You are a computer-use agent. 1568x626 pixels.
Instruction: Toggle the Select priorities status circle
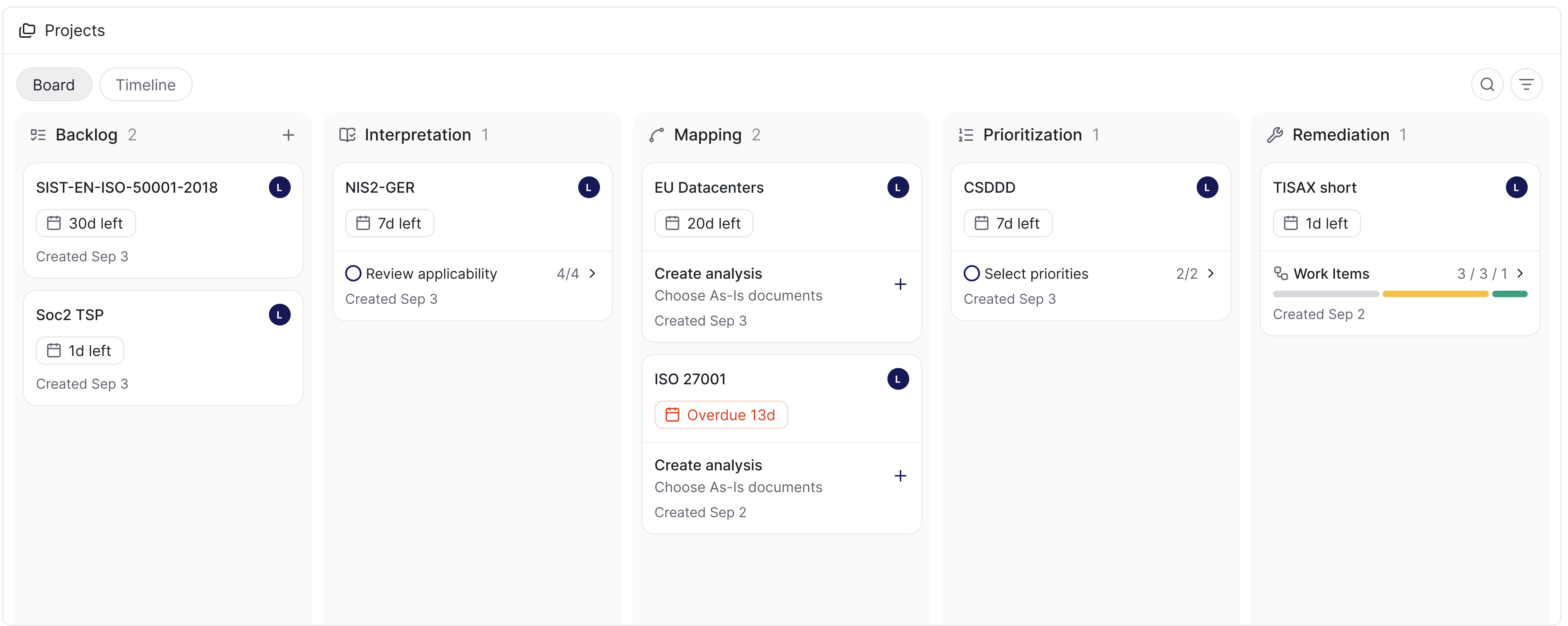coord(972,273)
